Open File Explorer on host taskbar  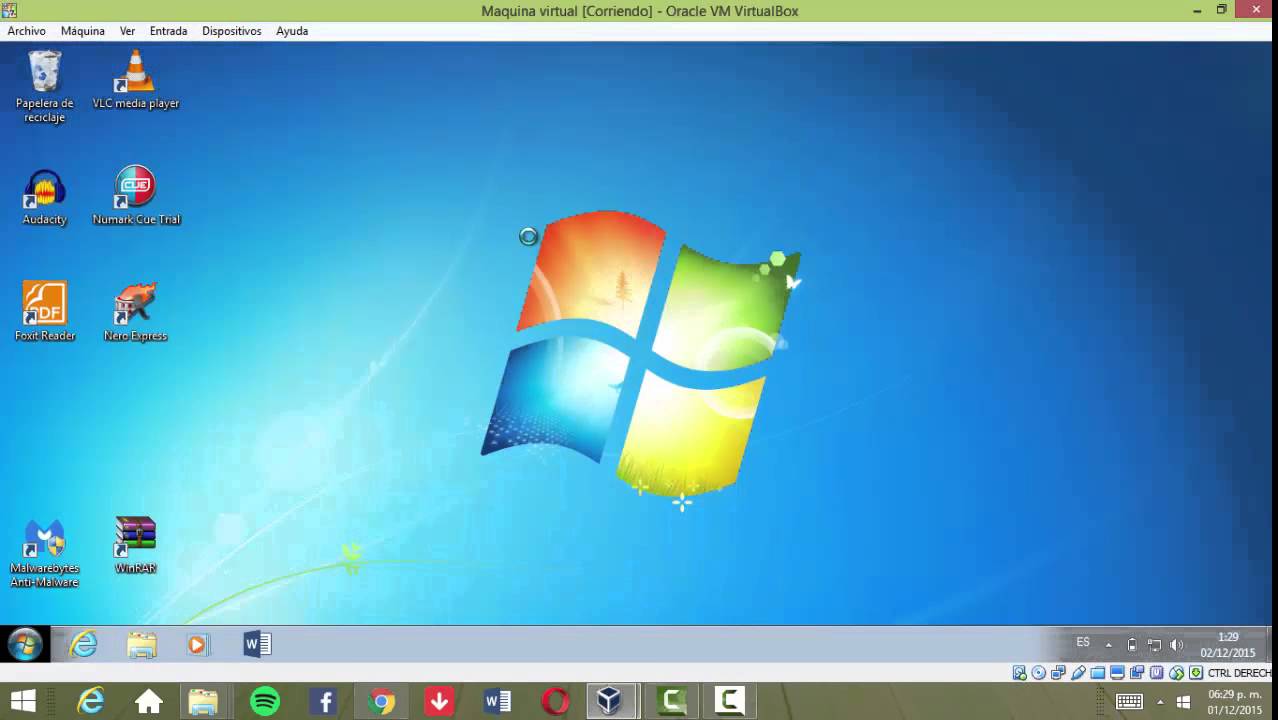pos(204,702)
